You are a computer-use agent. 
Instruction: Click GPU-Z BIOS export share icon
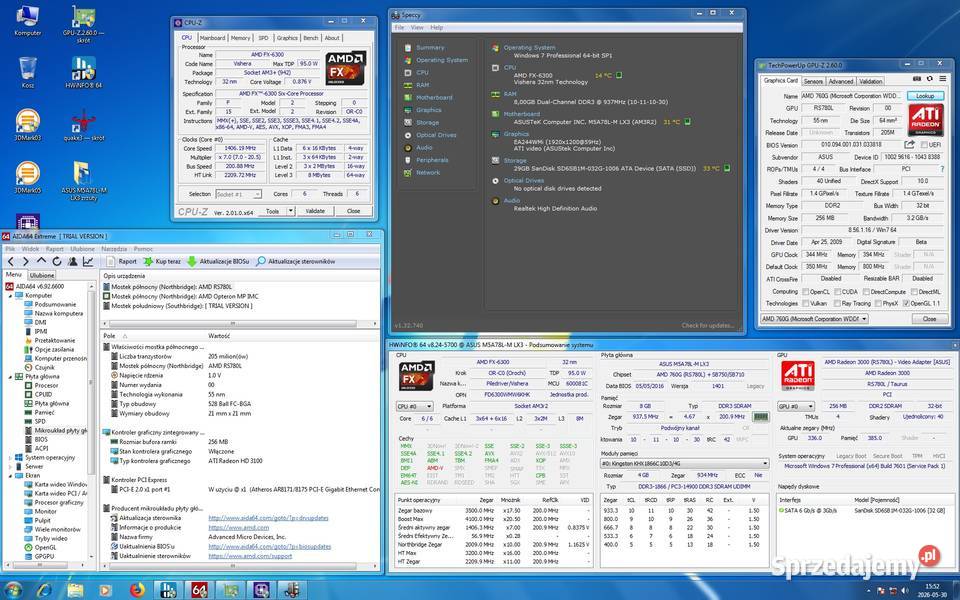point(910,144)
